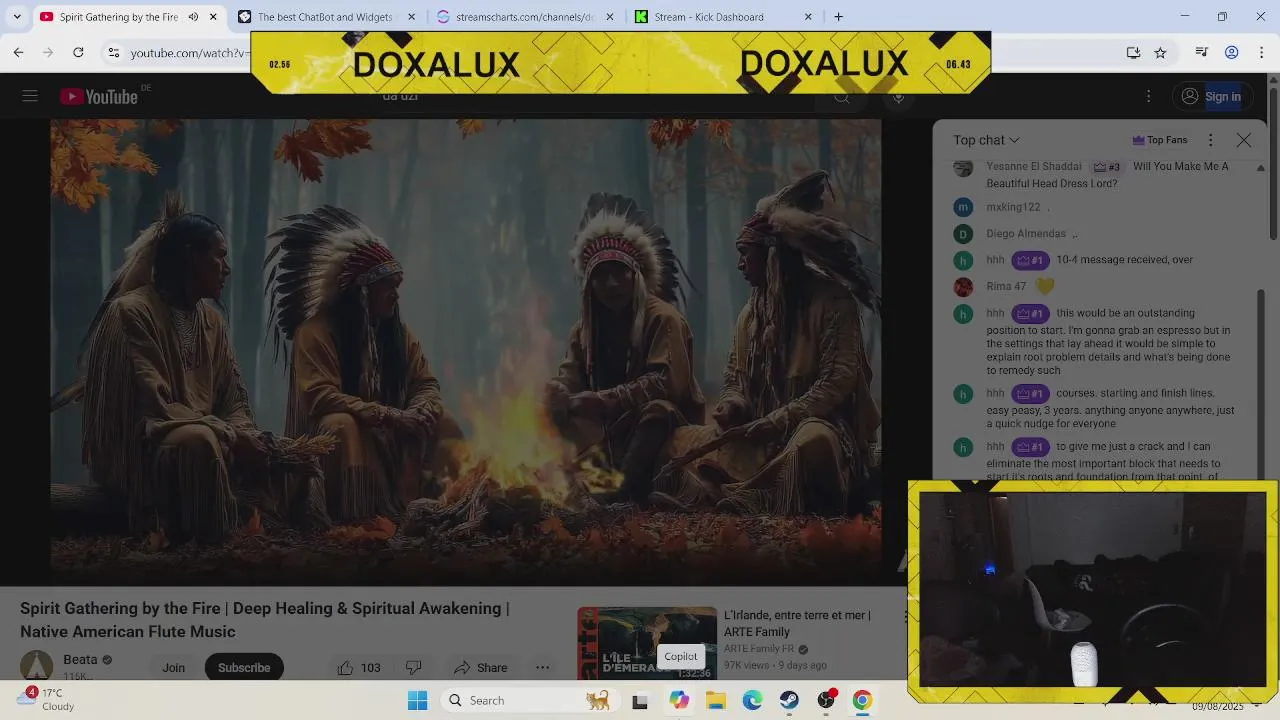The height and width of the screenshot is (720, 1280).
Task: Open the YouTube hamburger guide menu
Action: 30,96
